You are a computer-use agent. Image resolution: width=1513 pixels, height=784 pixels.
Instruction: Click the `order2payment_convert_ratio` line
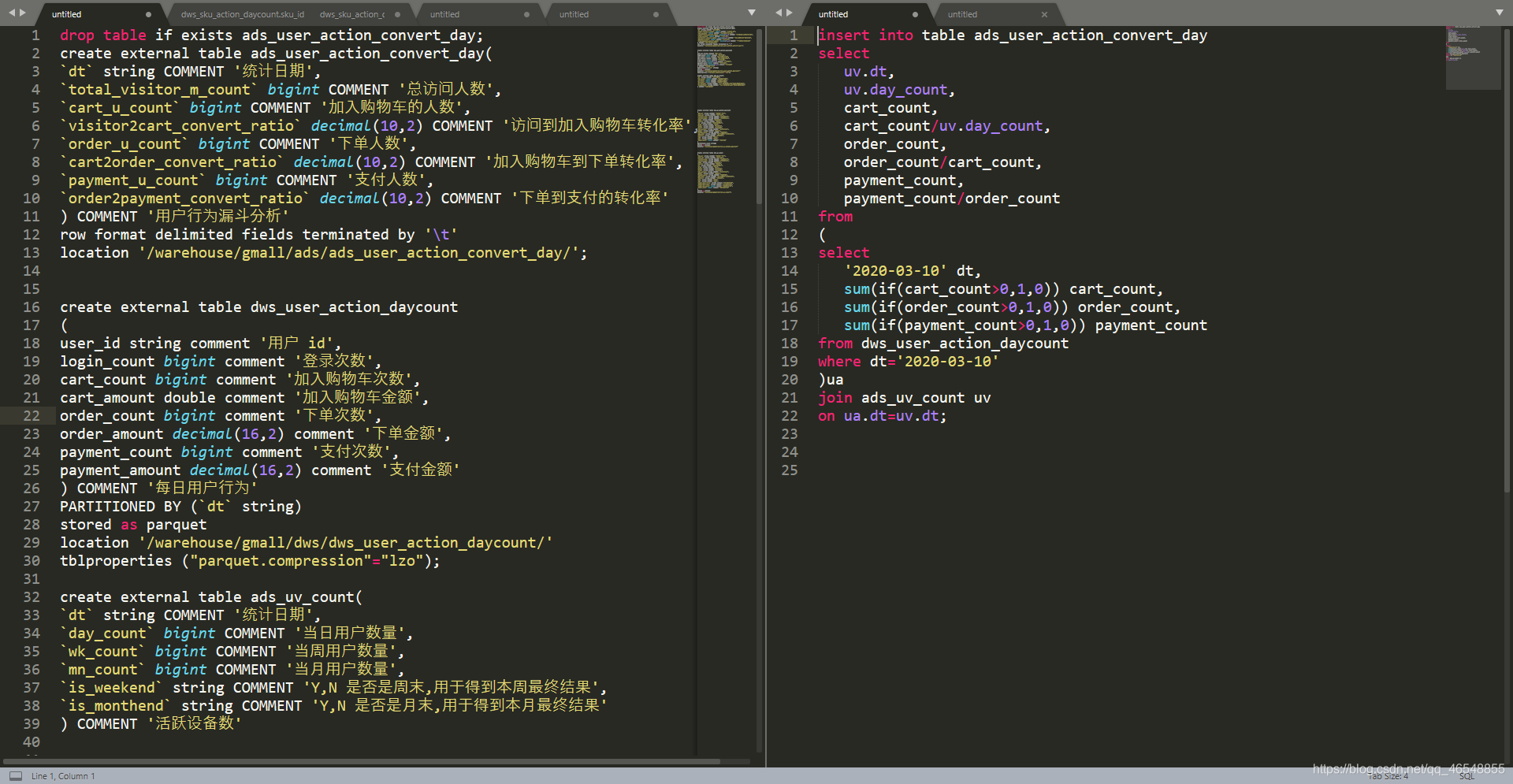[x=364, y=198]
